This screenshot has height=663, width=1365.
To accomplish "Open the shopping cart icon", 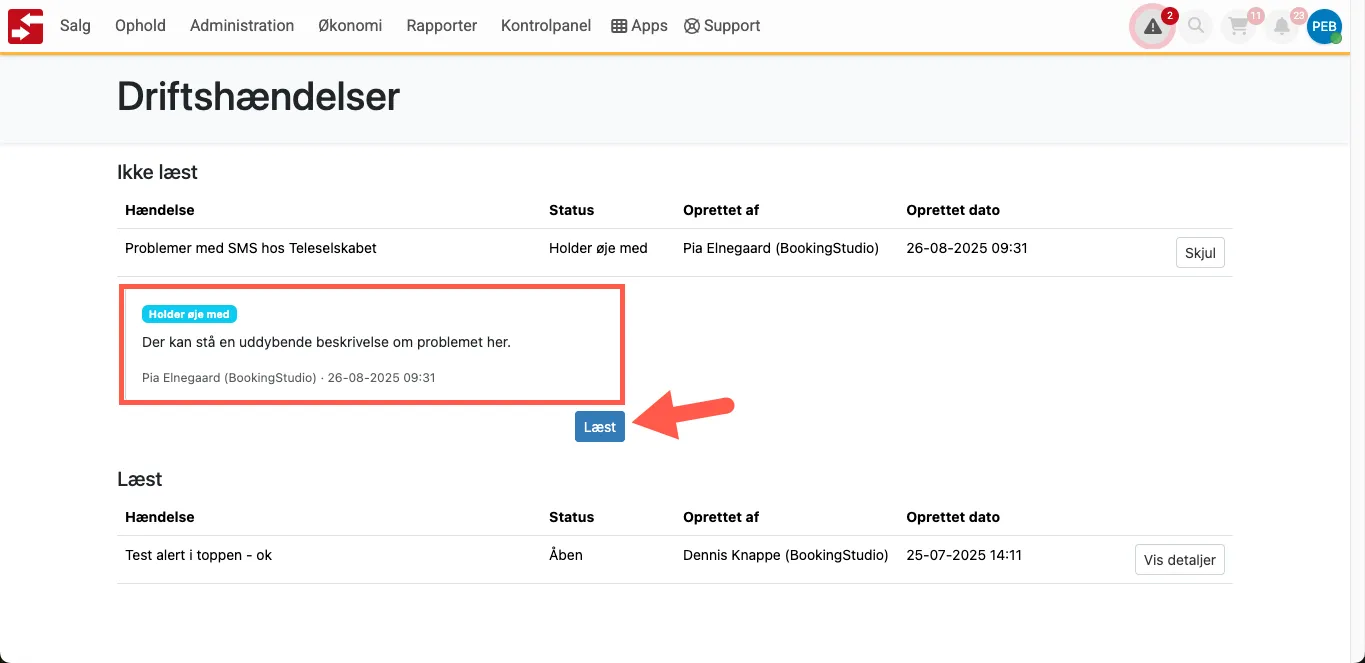I will (1239, 27).
